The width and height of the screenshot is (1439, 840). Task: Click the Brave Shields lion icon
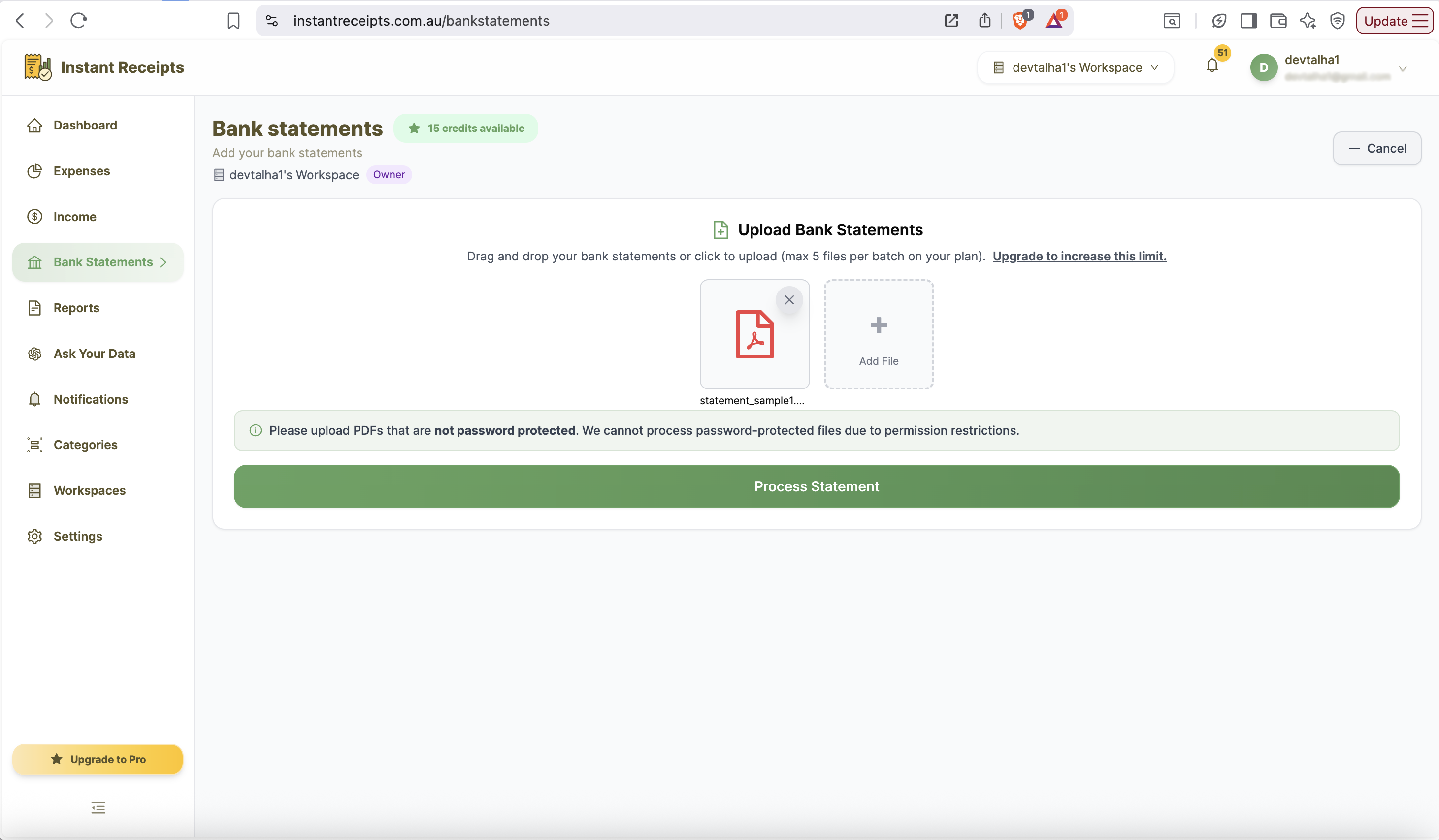[1020, 21]
